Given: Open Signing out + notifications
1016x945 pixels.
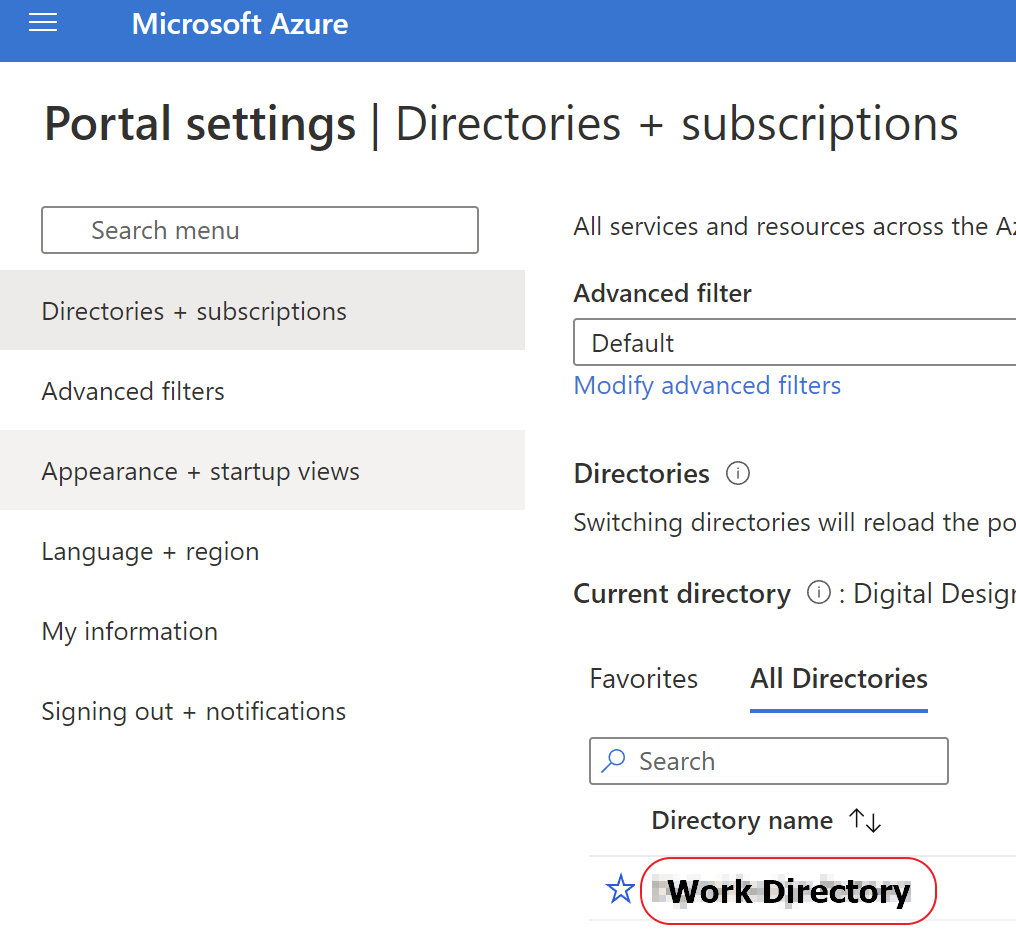Looking at the screenshot, I should 262,711.
